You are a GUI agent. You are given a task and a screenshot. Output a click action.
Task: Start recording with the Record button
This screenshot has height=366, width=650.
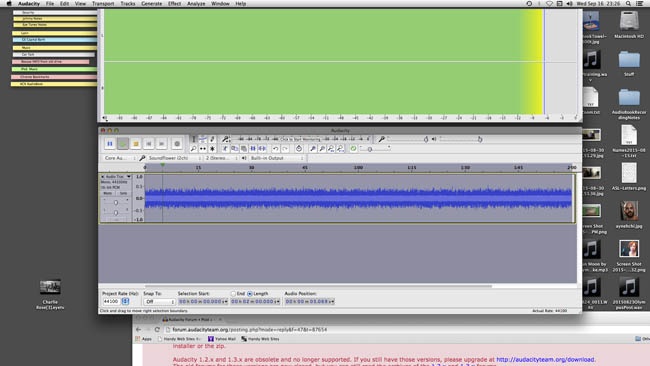coord(177,143)
